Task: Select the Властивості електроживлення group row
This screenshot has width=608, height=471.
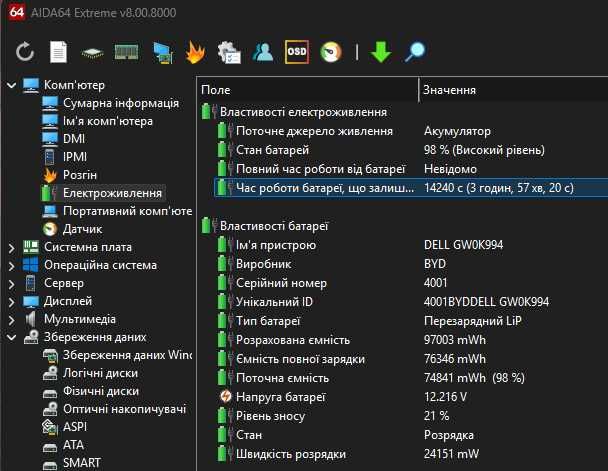Action: 403,112
